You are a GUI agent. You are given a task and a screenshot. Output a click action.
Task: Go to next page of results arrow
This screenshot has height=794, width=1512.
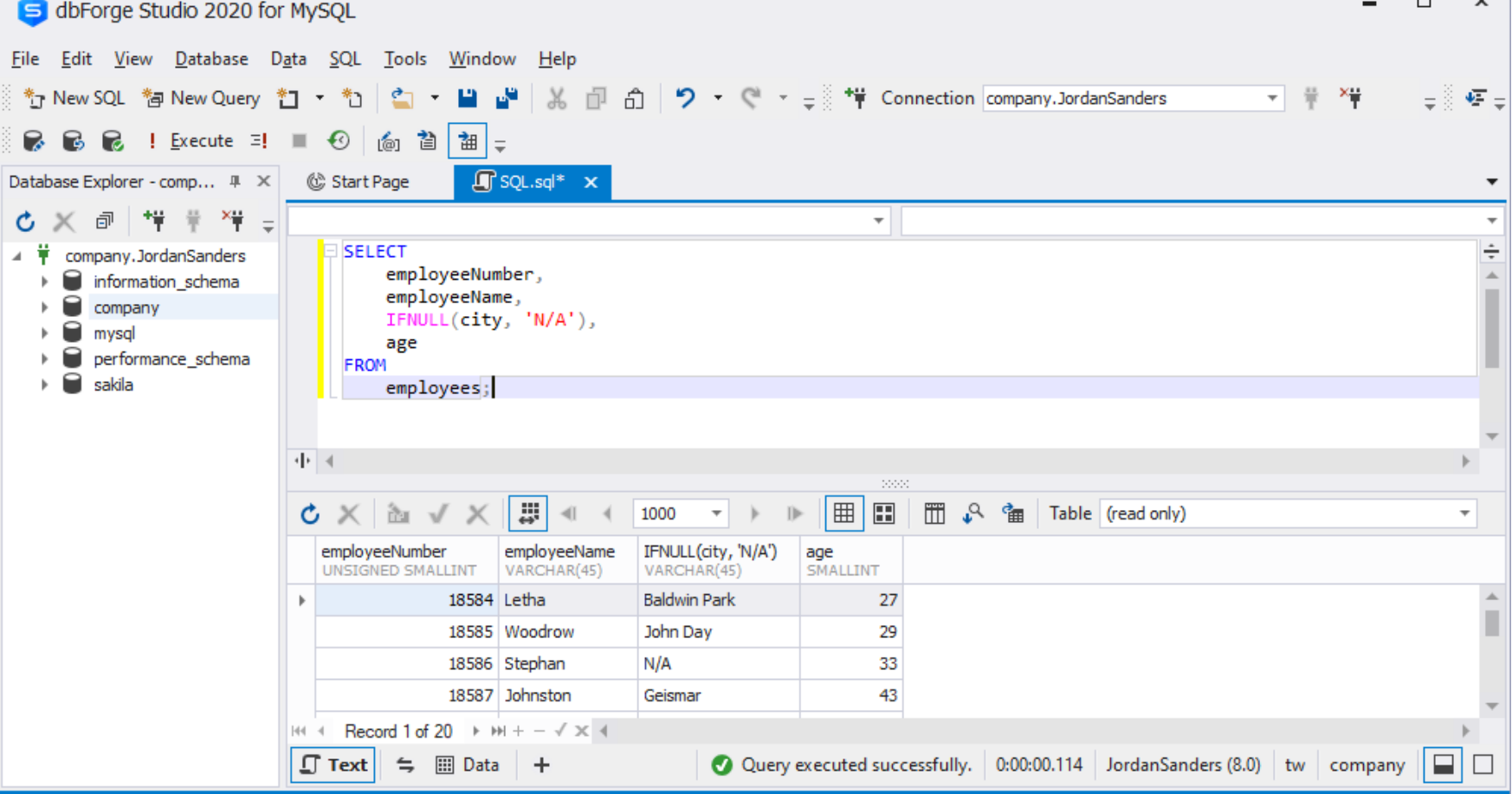point(754,514)
